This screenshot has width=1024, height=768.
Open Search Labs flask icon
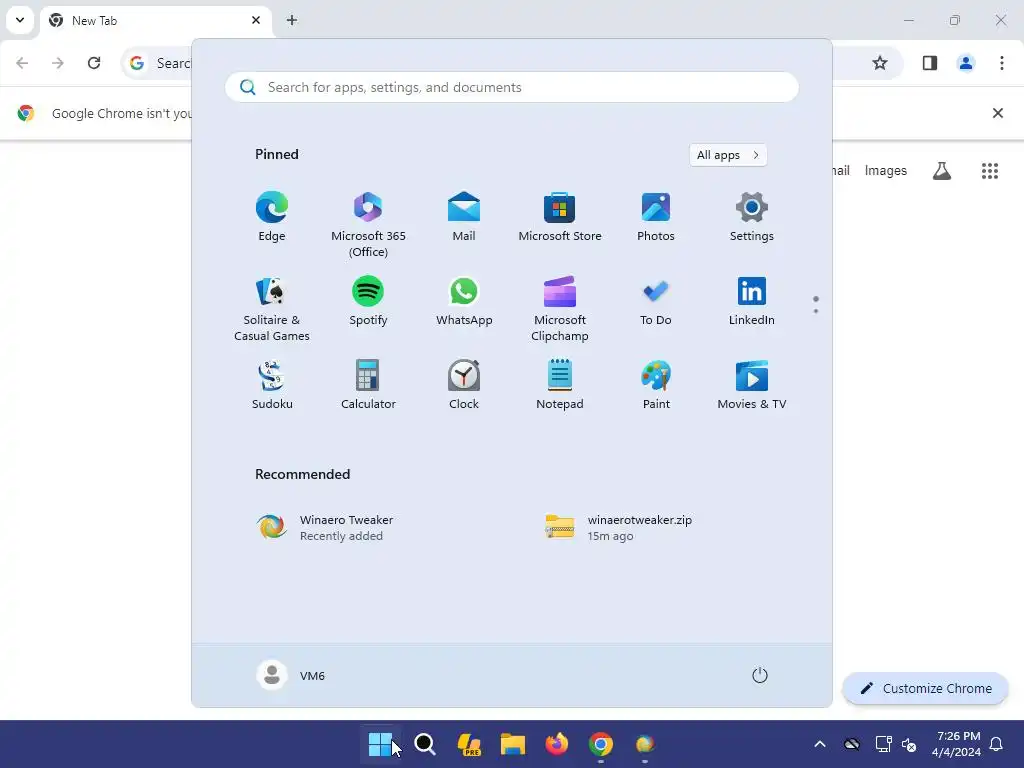click(942, 170)
